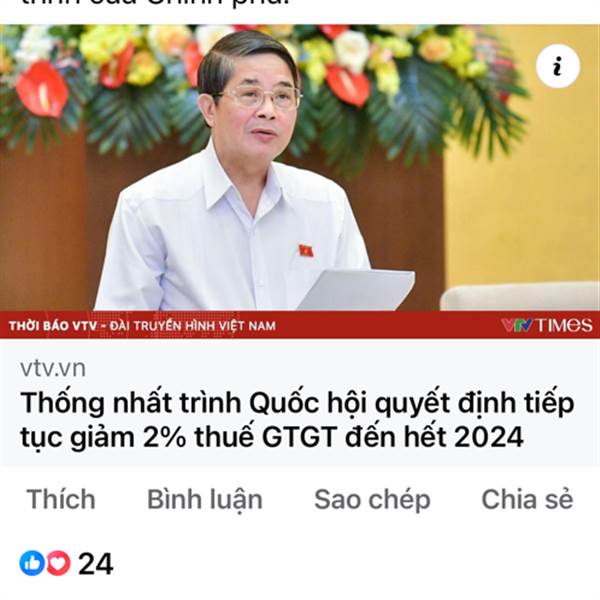Tap the paper document held in photo
Screen dimensions: 600x600
click(356, 289)
